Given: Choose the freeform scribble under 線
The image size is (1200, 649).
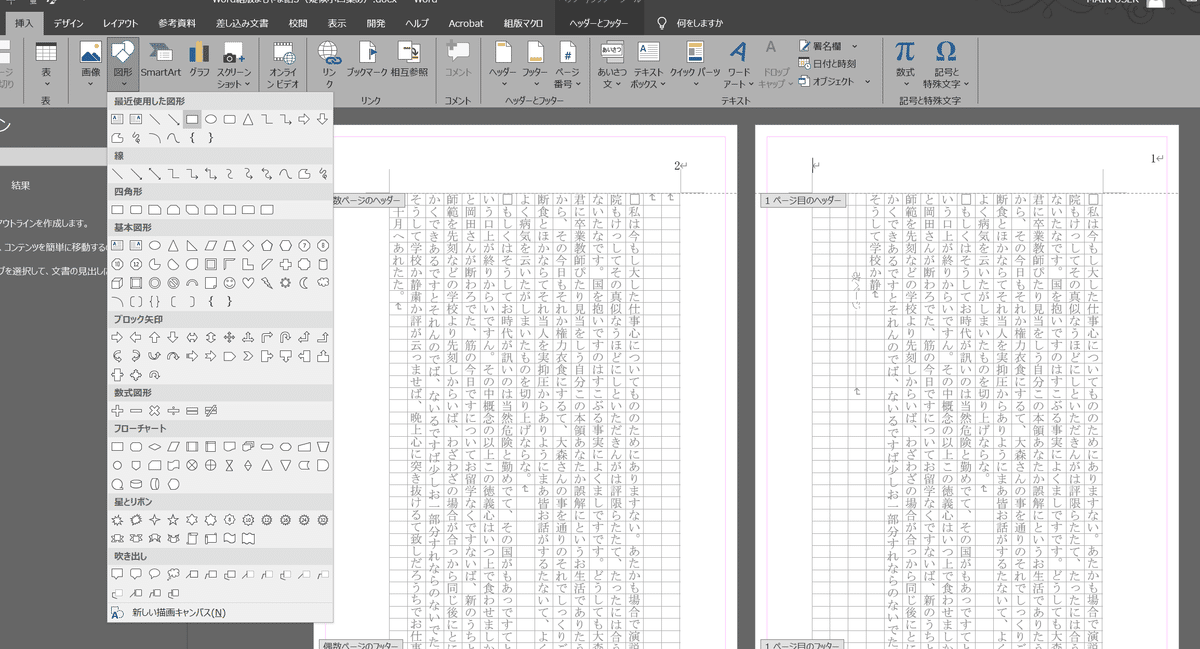Looking at the screenshot, I should (323, 174).
